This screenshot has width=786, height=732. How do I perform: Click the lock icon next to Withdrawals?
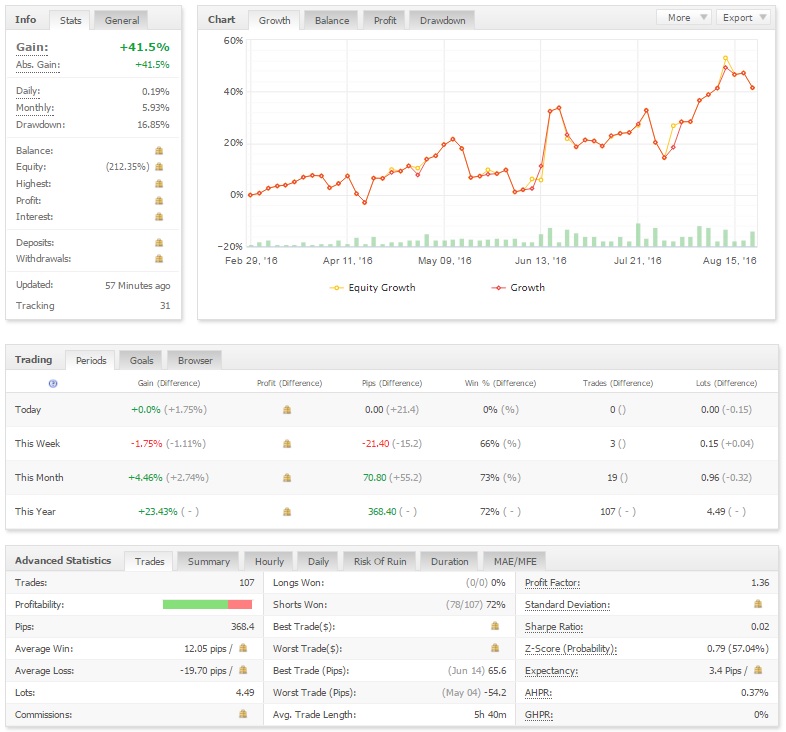click(159, 259)
